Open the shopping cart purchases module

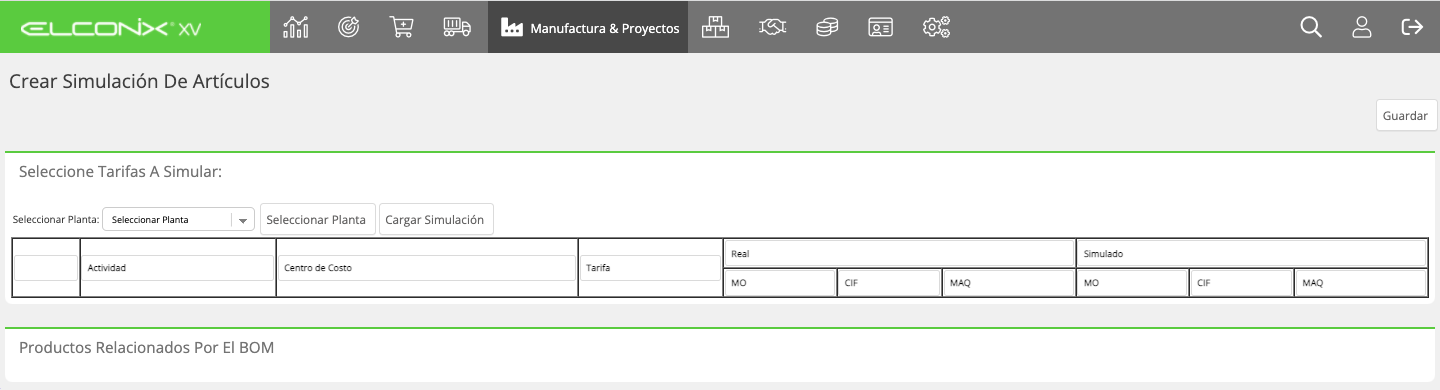click(401, 27)
